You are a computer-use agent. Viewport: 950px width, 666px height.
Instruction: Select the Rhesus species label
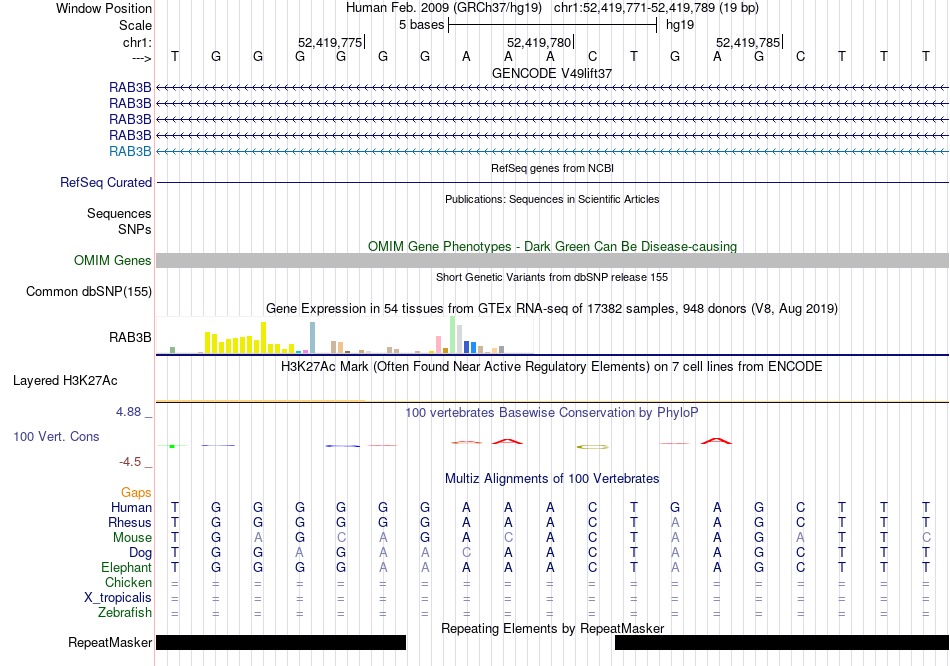coord(130,522)
